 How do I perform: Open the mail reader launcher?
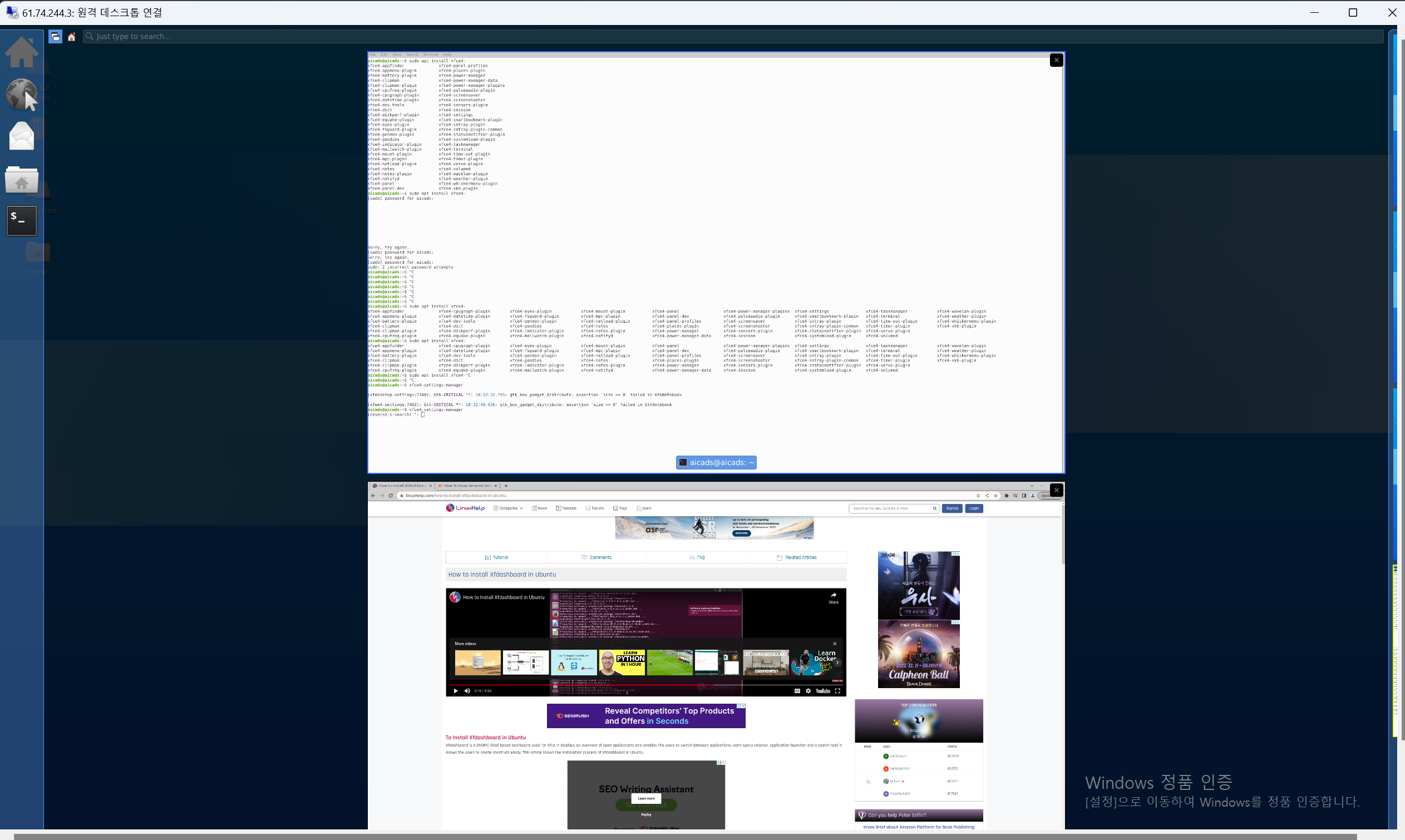click(22, 136)
